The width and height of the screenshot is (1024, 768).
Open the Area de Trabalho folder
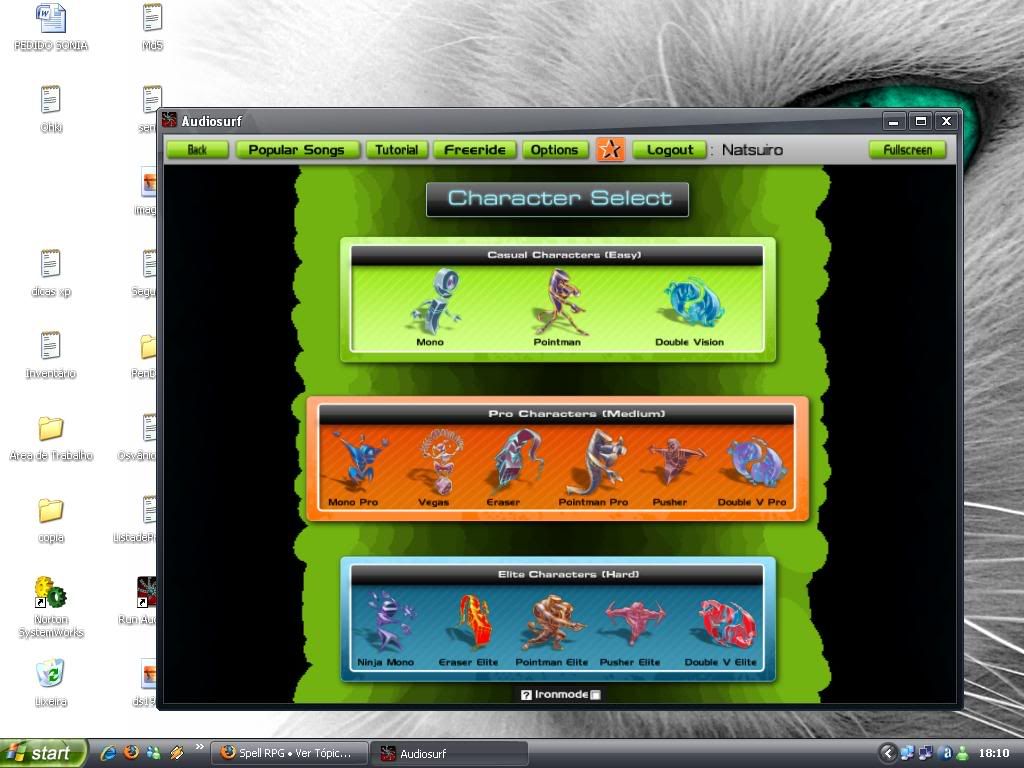[51, 438]
